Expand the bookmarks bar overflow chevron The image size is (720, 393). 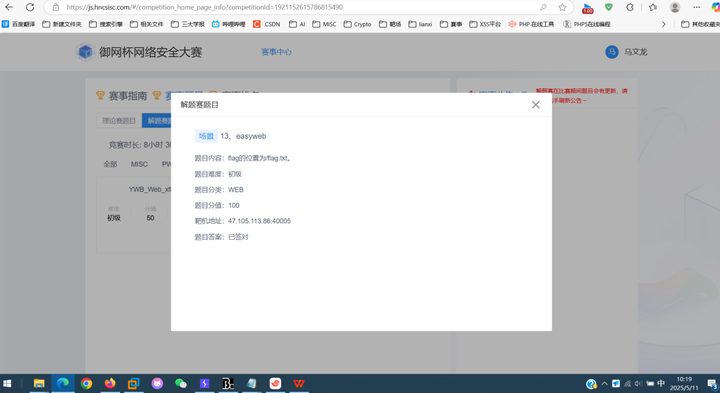(x=663, y=24)
